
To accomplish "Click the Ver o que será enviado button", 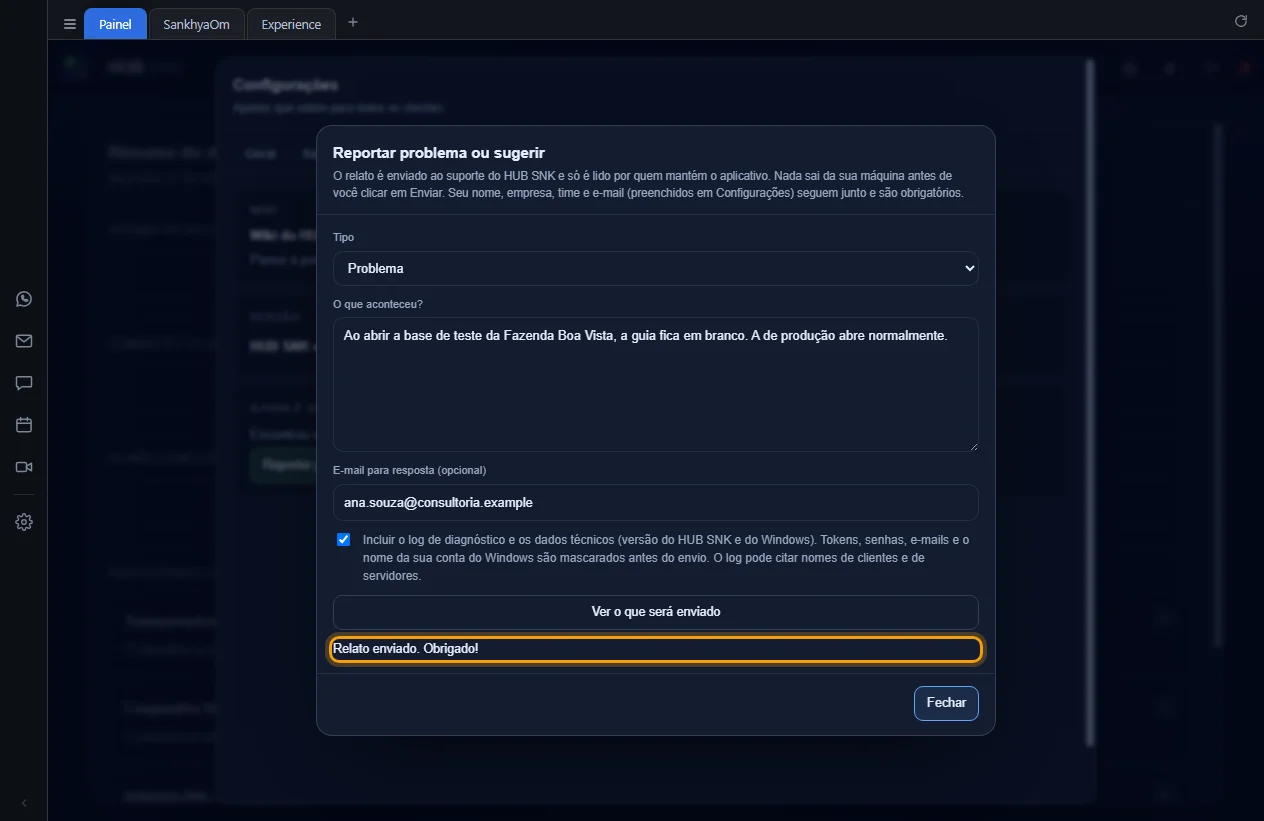I will 656,612.
